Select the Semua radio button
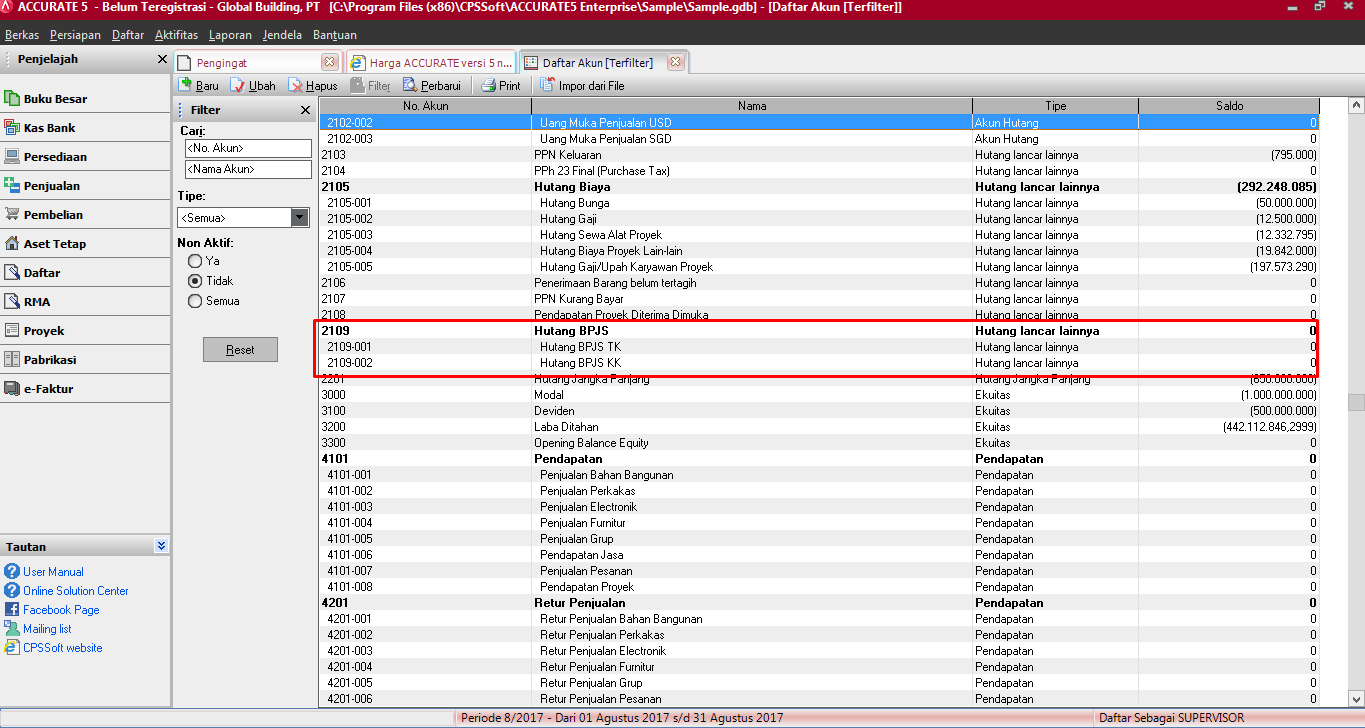Viewport: 1365px width, 728px height. click(x=195, y=301)
